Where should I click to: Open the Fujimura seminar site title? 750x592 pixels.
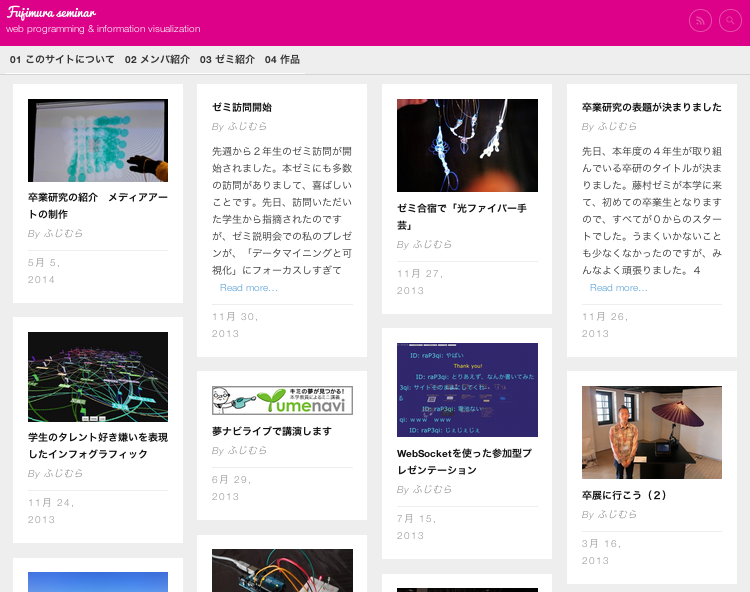pyautogui.click(x=51, y=12)
